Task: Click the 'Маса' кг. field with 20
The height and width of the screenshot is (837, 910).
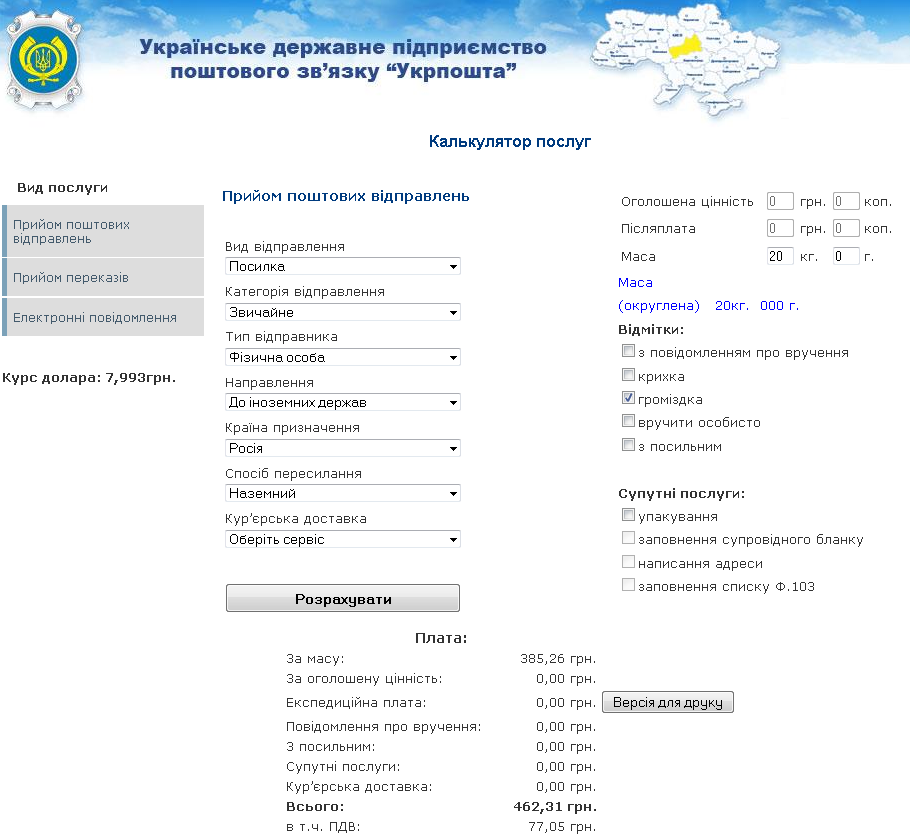Action: (x=780, y=256)
